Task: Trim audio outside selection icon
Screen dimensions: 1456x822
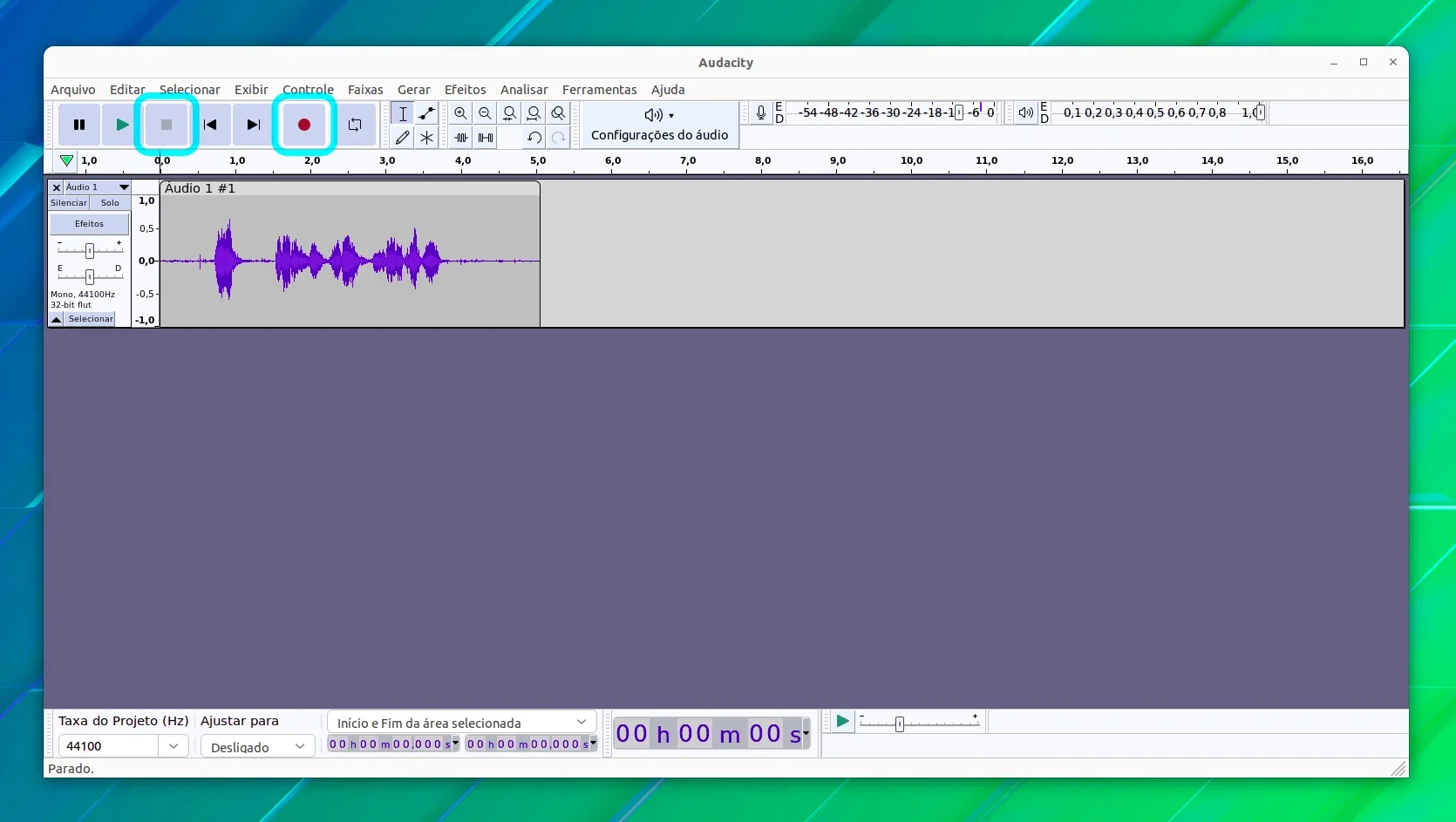Action: tap(461, 137)
